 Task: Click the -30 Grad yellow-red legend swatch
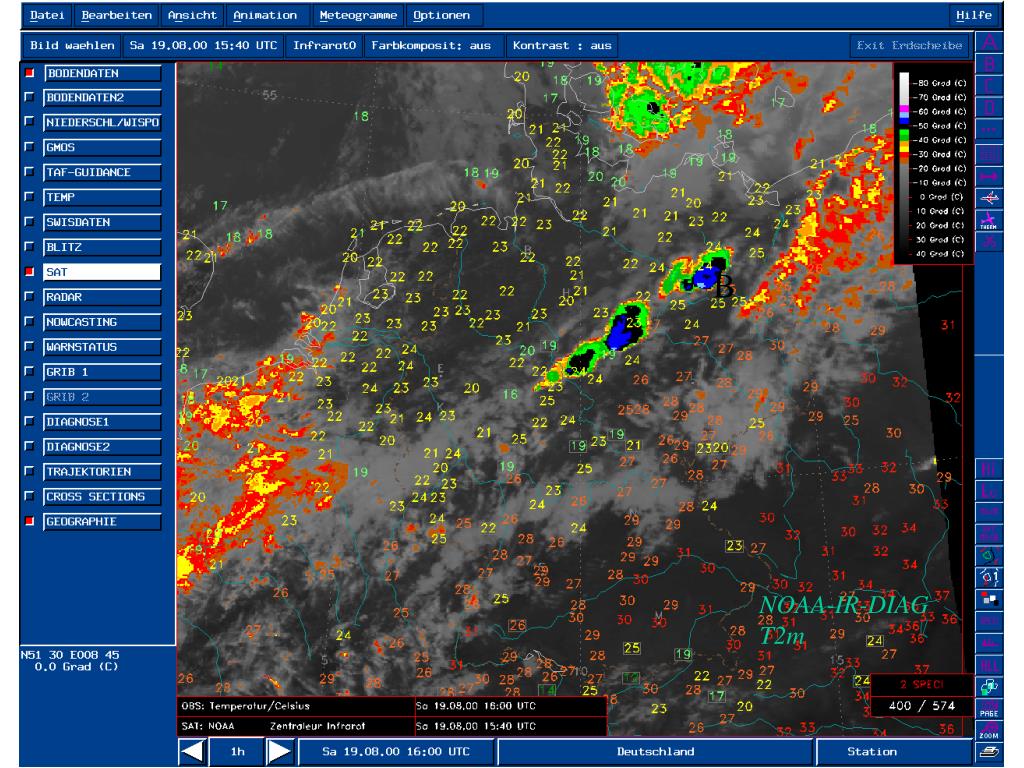point(904,150)
